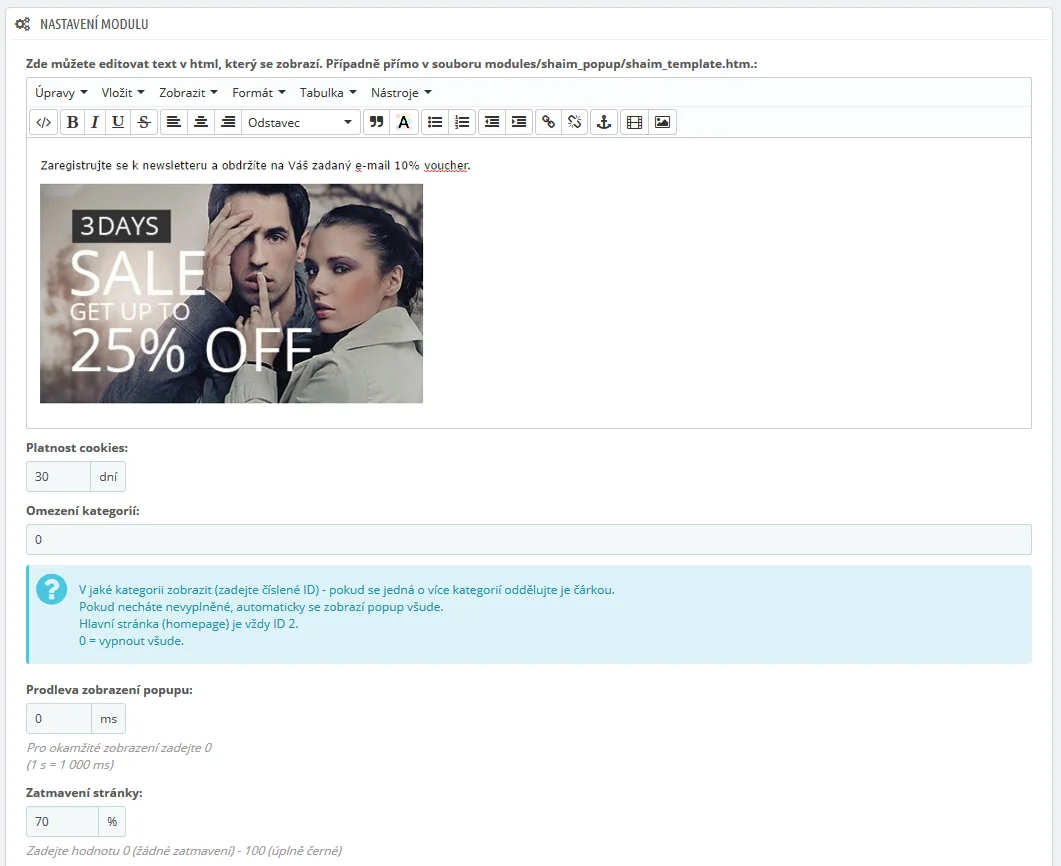Click the anchor icon
Screen dimensions: 1061x866
click(603, 122)
